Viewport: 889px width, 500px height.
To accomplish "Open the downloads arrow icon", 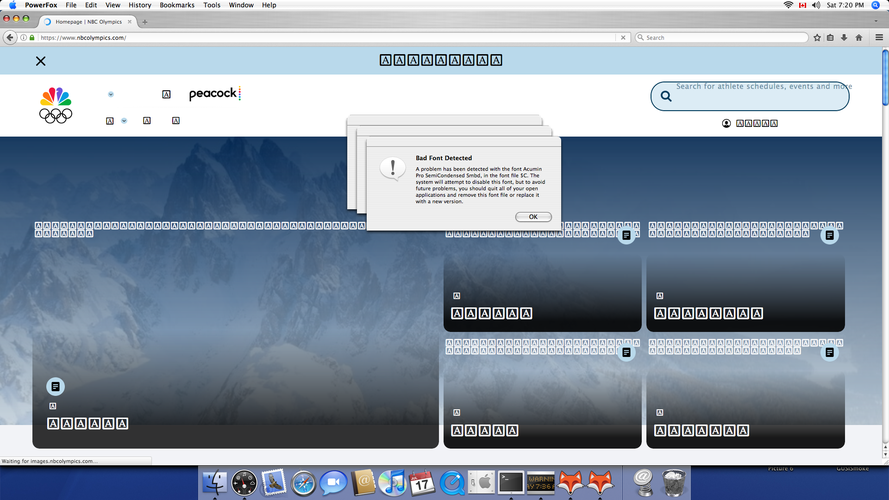I will [x=844, y=37].
